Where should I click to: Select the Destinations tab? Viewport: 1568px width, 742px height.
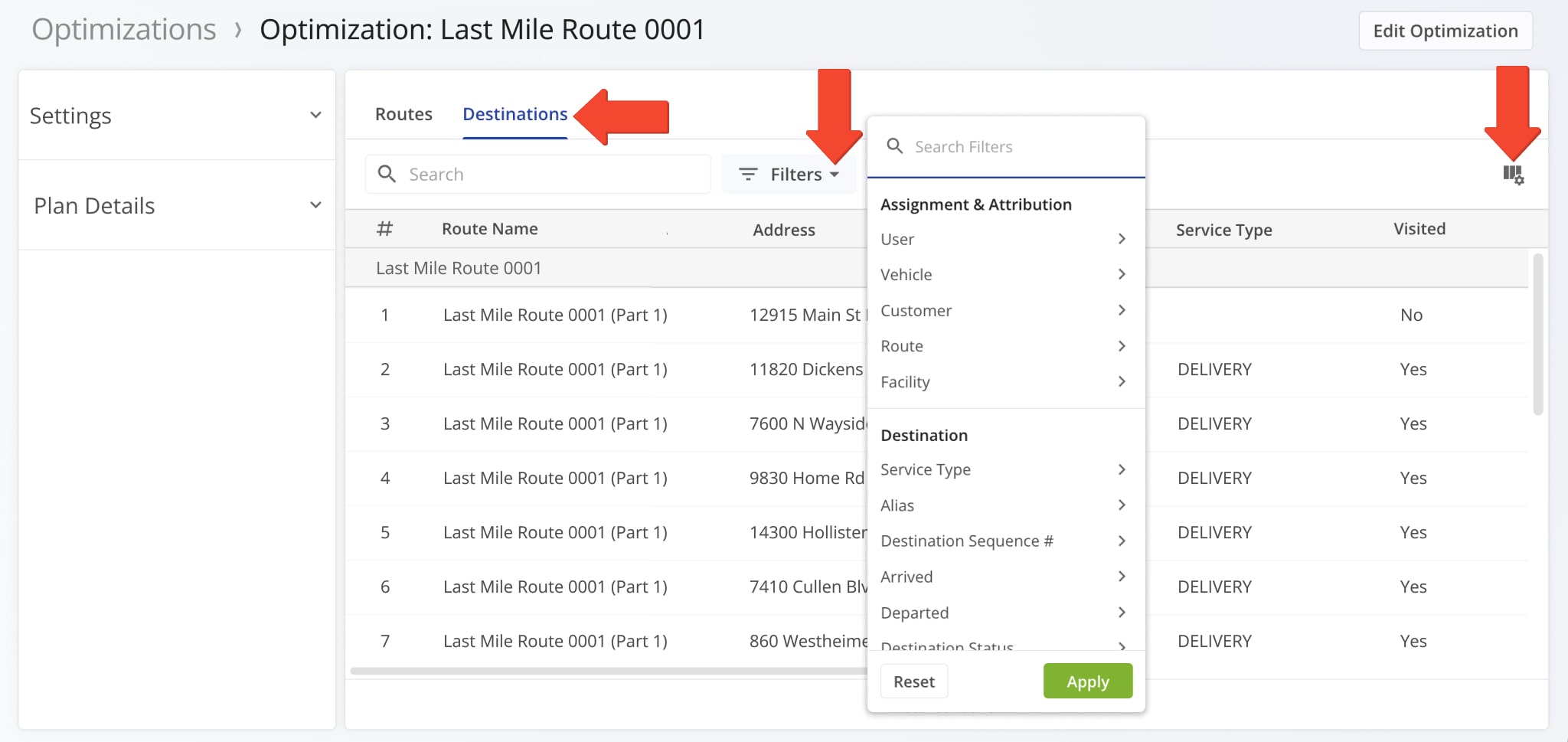tap(514, 114)
